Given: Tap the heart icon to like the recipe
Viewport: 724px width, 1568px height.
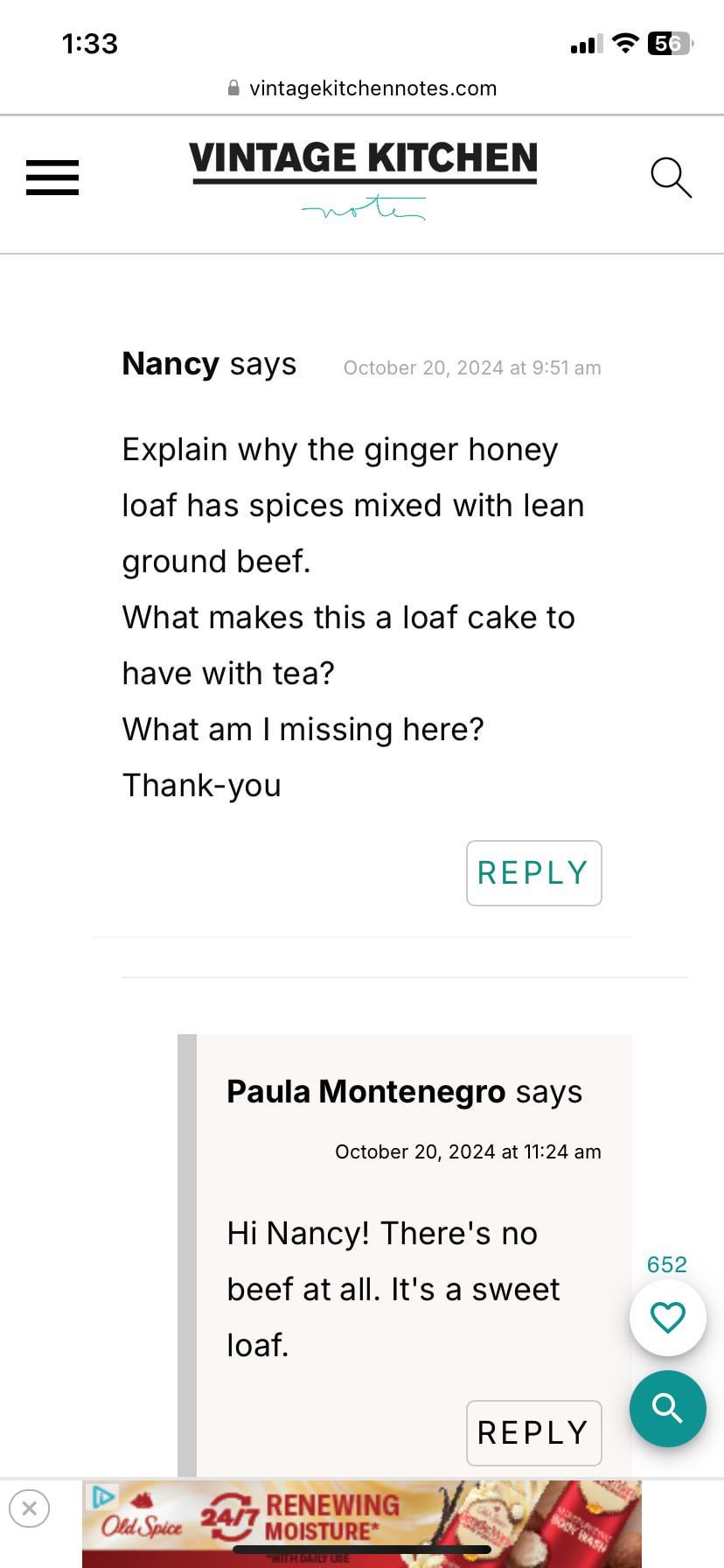Looking at the screenshot, I should pyautogui.click(x=667, y=1317).
